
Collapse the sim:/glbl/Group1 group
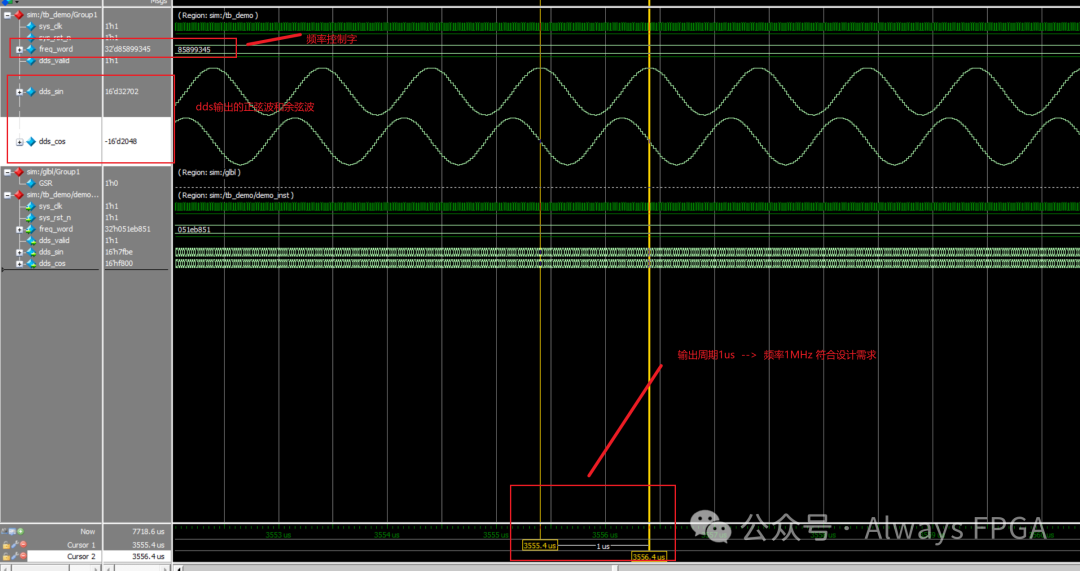point(8,172)
